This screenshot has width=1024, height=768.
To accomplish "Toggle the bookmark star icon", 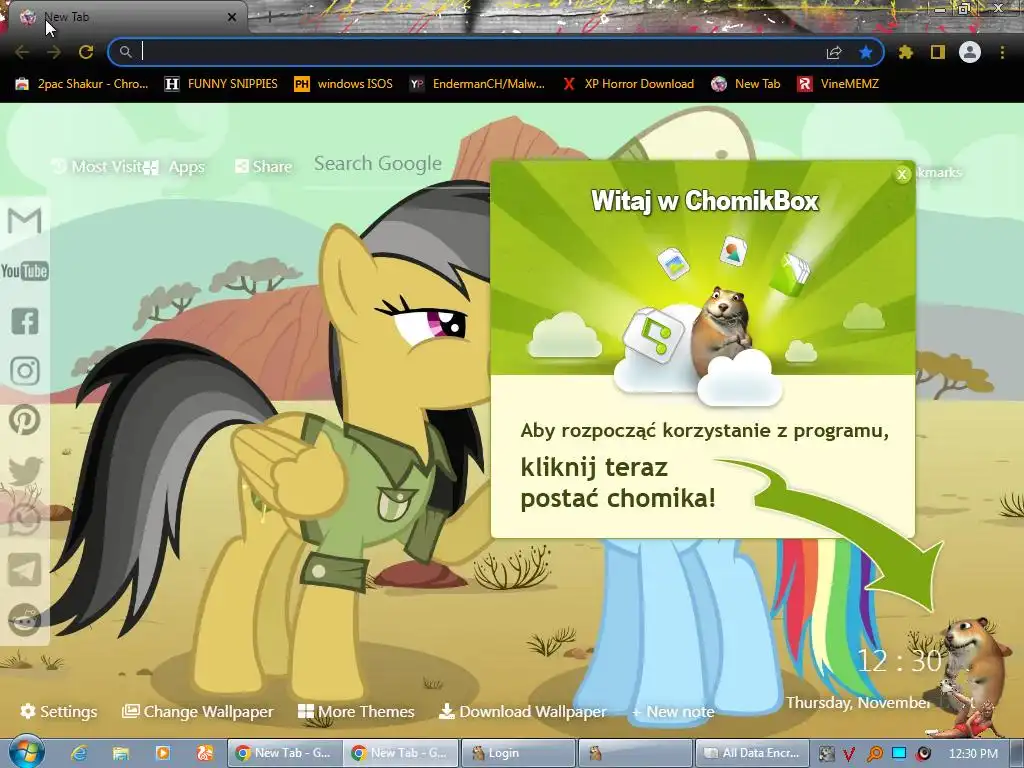I will (x=866, y=52).
